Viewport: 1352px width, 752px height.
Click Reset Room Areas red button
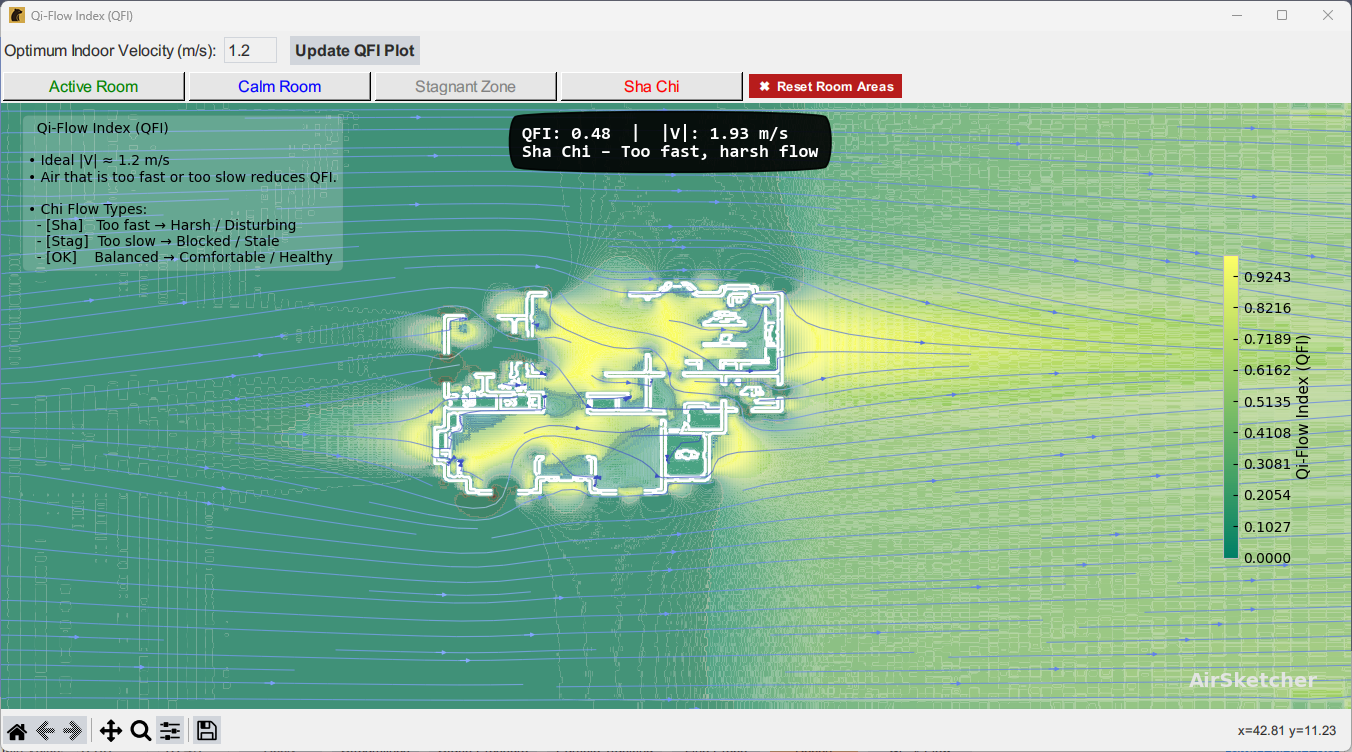coord(825,86)
